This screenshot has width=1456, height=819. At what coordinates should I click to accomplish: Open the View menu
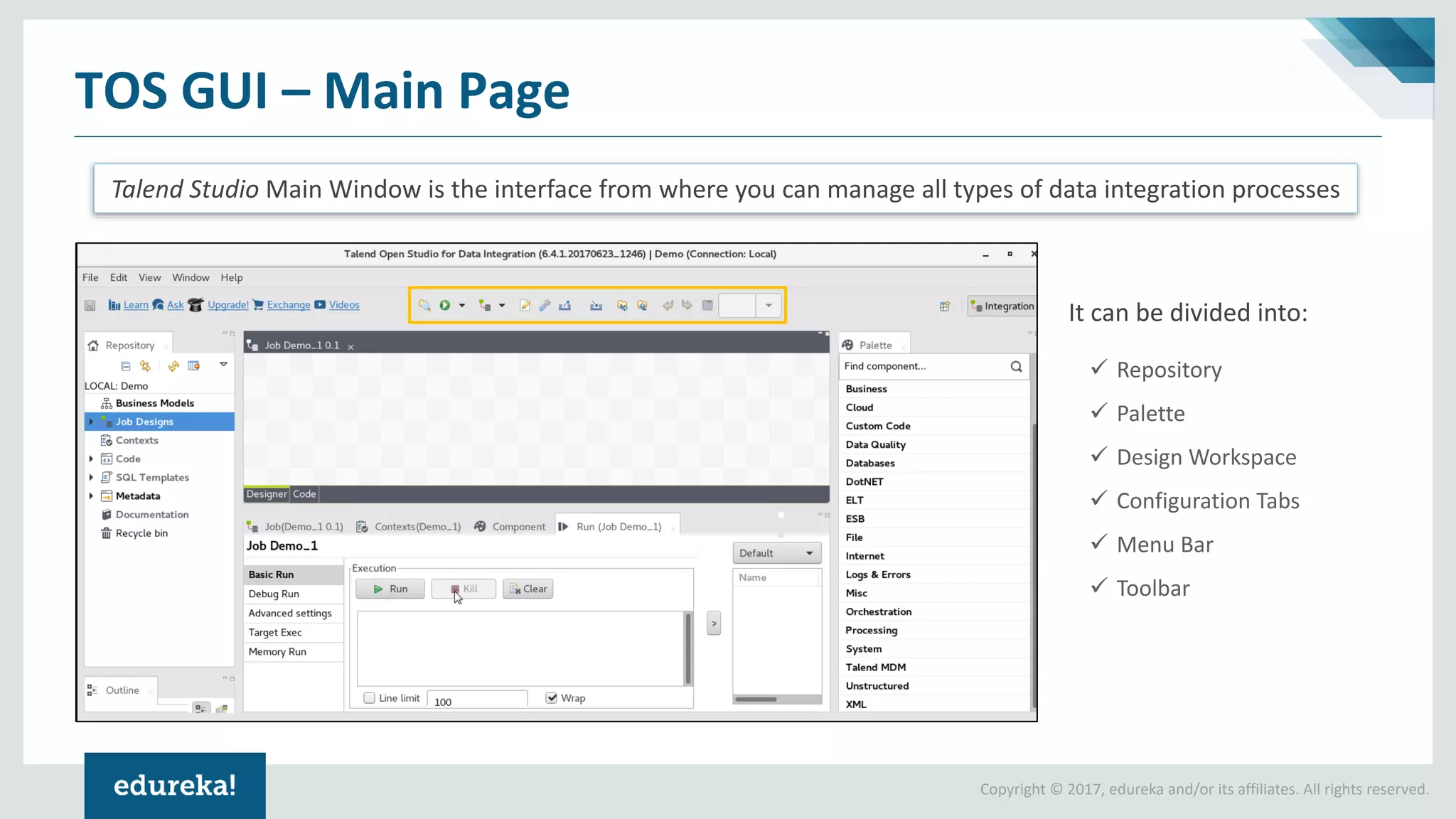click(x=149, y=277)
